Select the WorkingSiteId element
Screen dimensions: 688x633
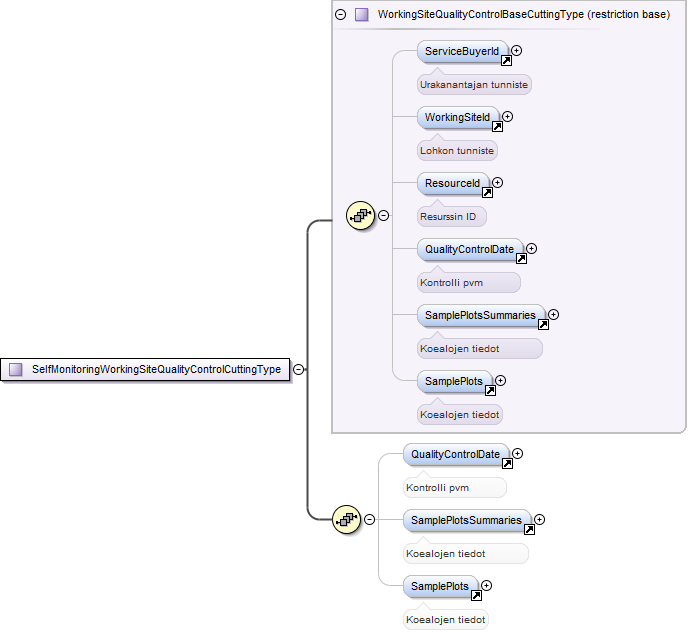coord(458,118)
